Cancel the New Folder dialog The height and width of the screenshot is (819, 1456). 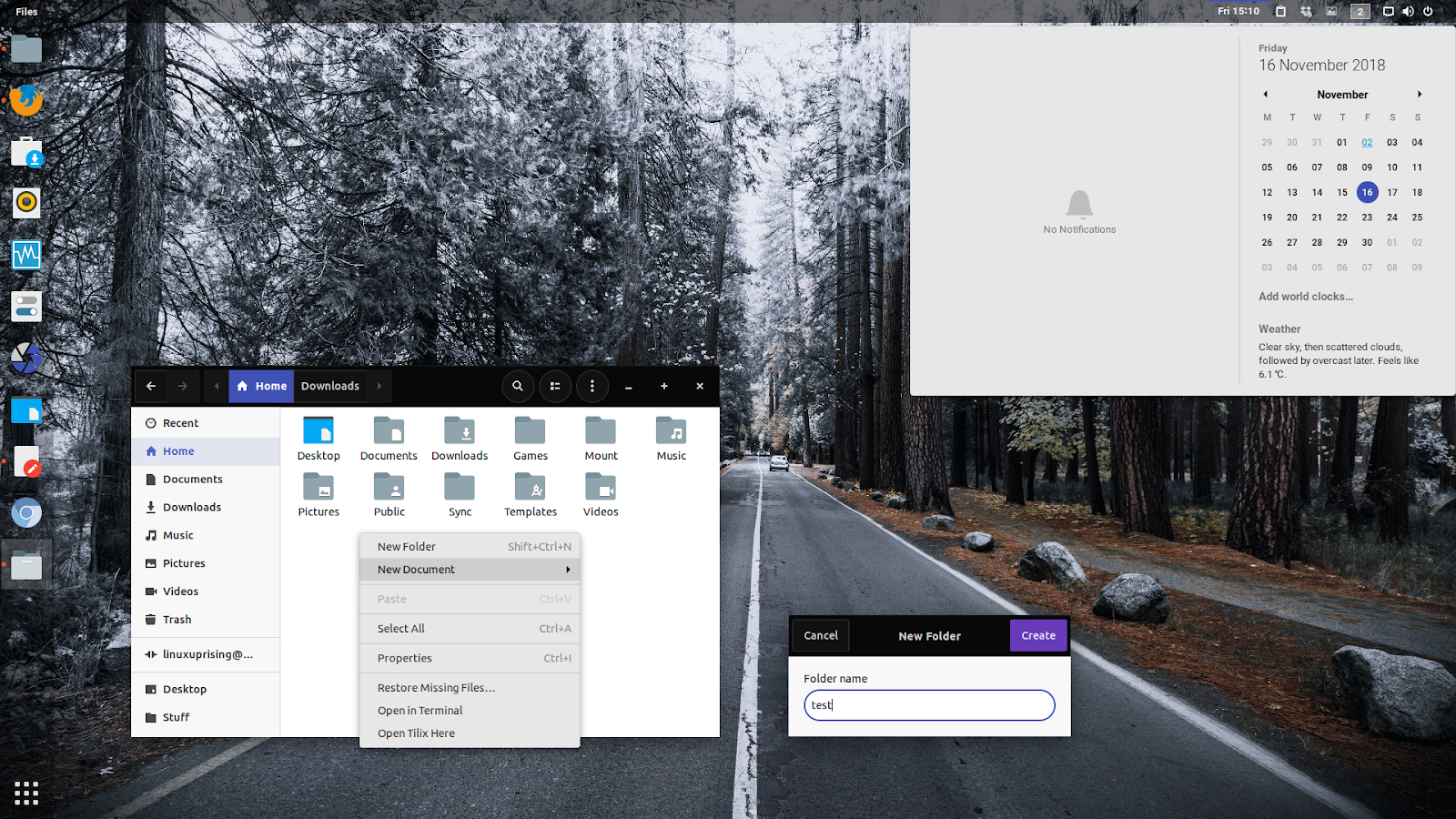coord(821,635)
